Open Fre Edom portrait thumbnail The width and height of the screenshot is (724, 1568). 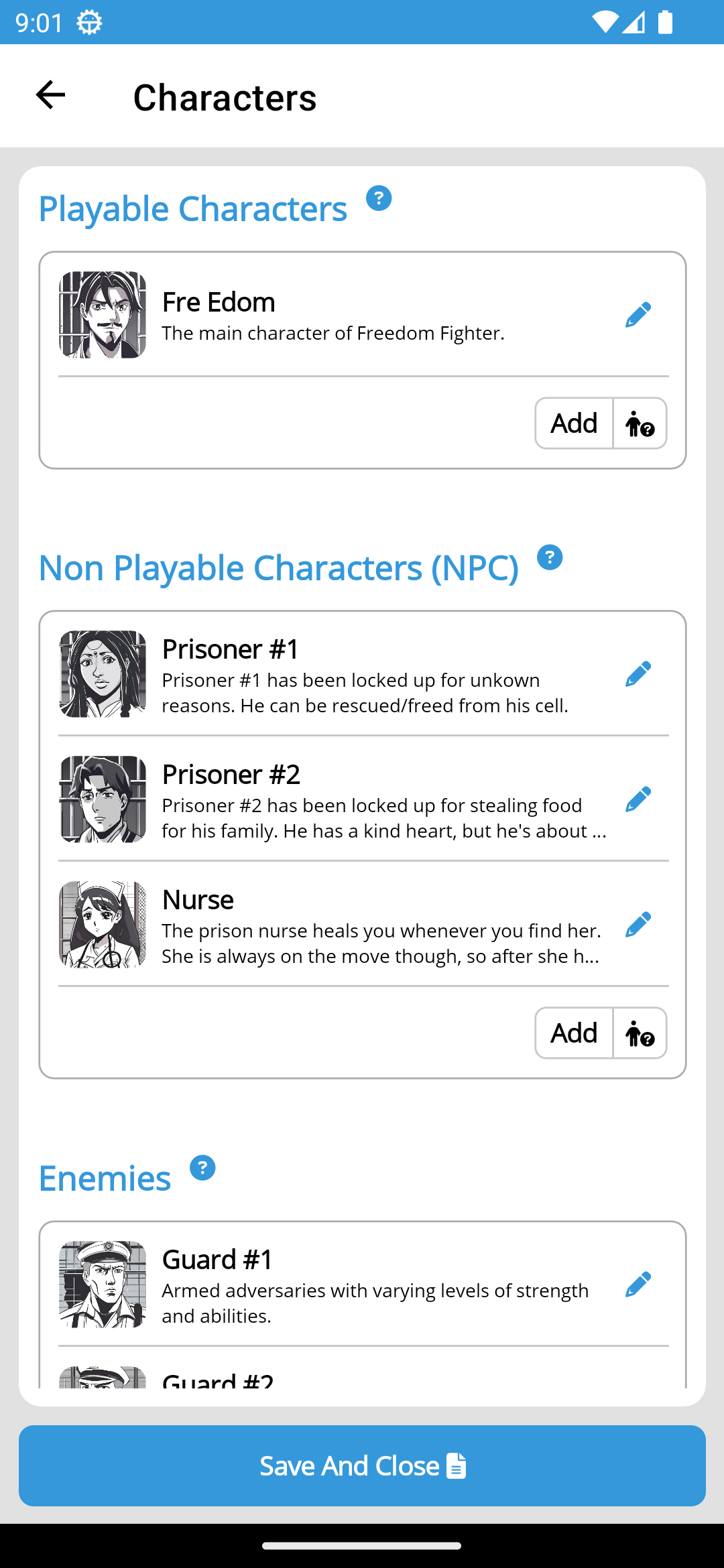[x=103, y=315]
